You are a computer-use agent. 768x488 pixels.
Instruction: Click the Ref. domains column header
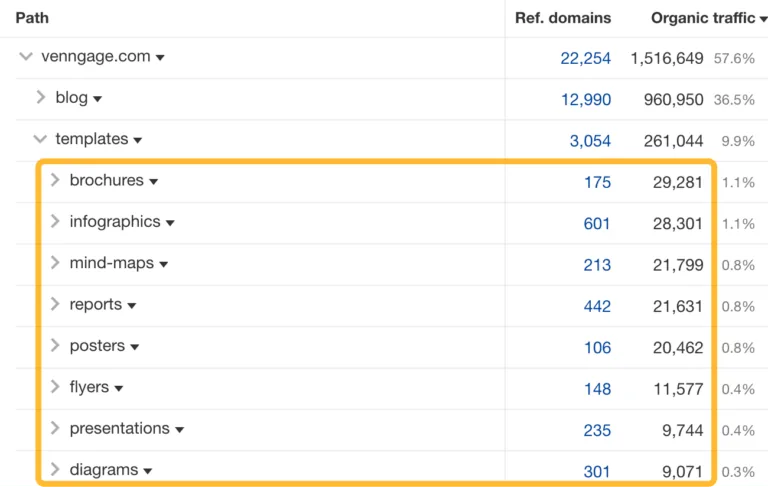[563, 18]
